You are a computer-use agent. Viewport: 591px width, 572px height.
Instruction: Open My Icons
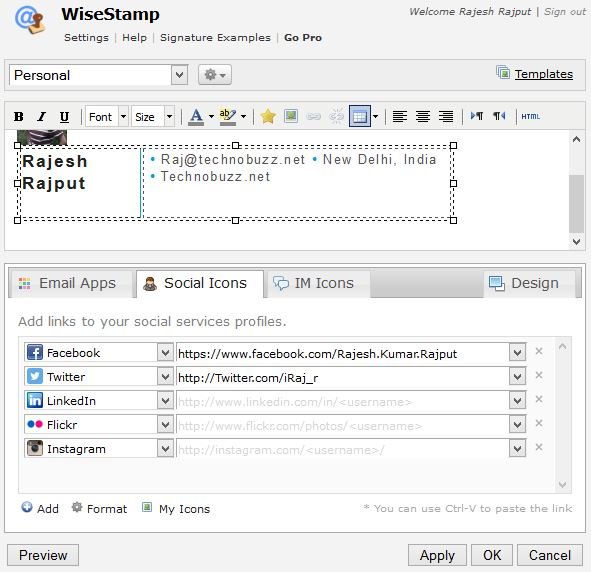pyautogui.click(x=176, y=508)
